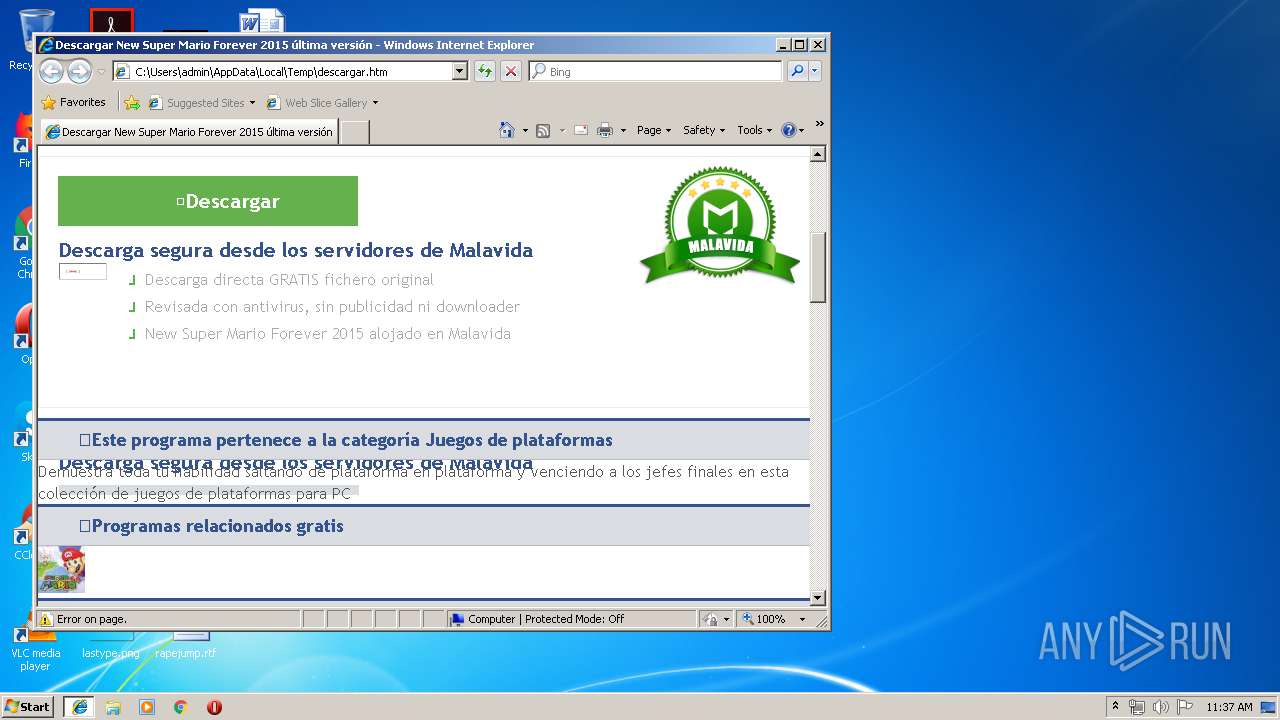1280x720 pixels.
Task: Open the Word document desktop icon
Action: click(x=262, y=22)
